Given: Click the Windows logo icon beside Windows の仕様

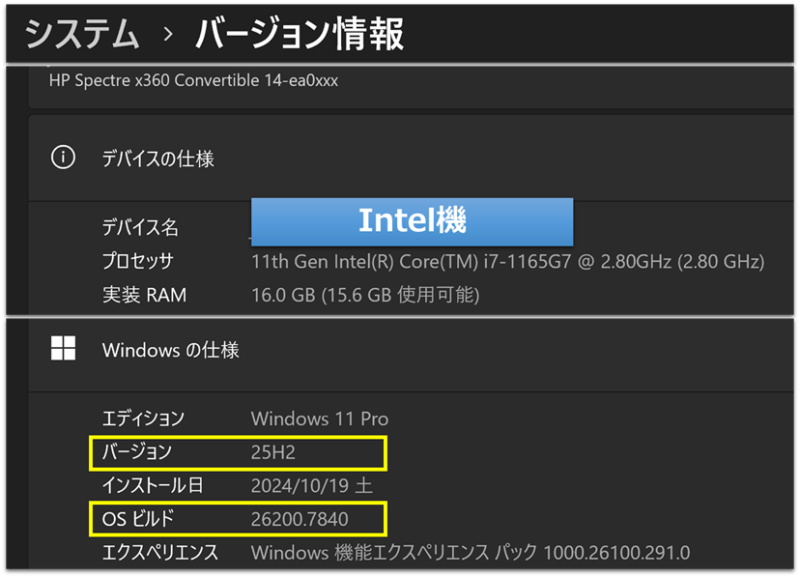Looking at the screenshot, I should pyautogui.click(x=63, y=349).
